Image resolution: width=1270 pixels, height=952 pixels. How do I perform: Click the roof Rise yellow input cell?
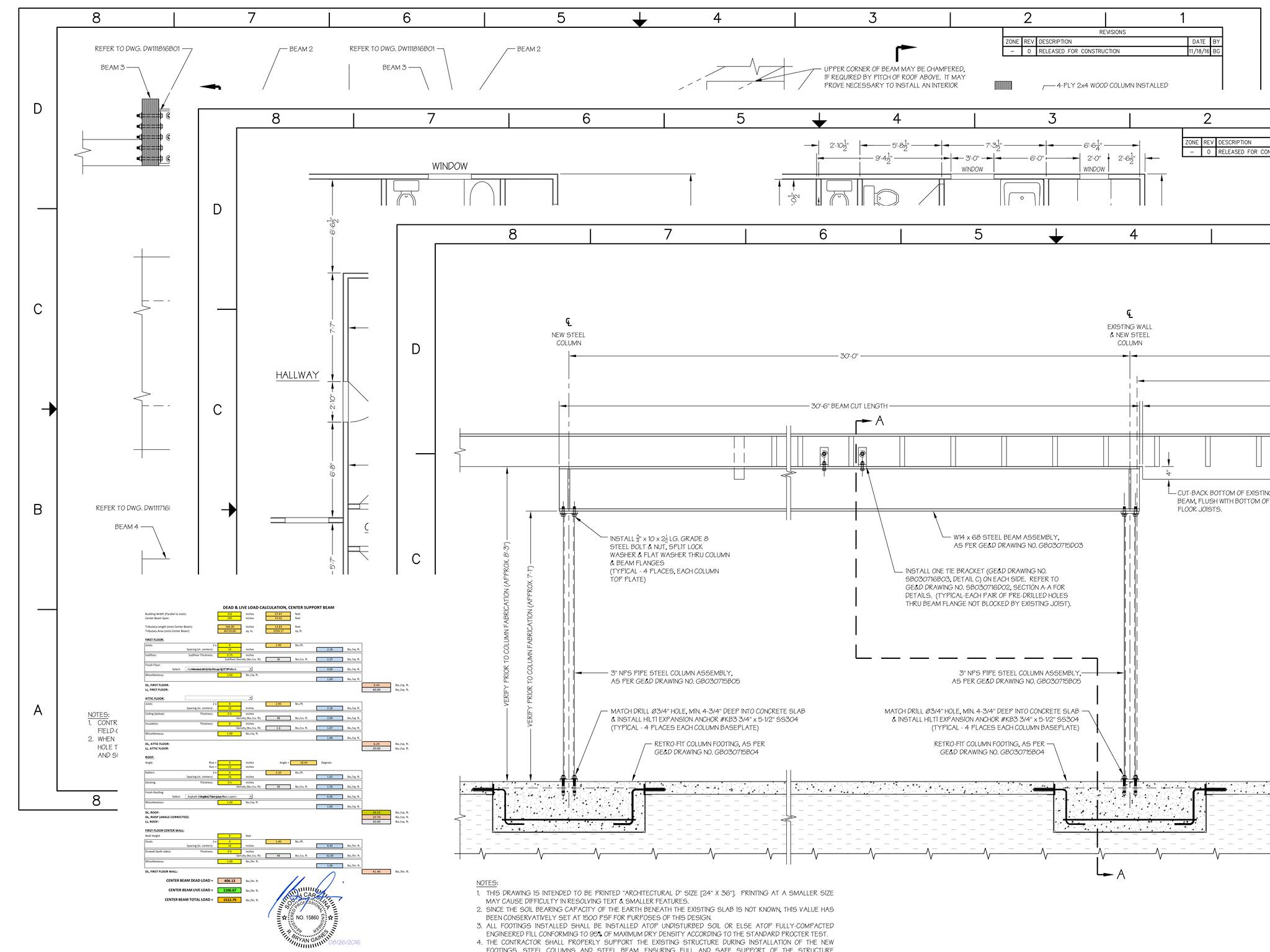pyautogui.click(x=229, y=762)
